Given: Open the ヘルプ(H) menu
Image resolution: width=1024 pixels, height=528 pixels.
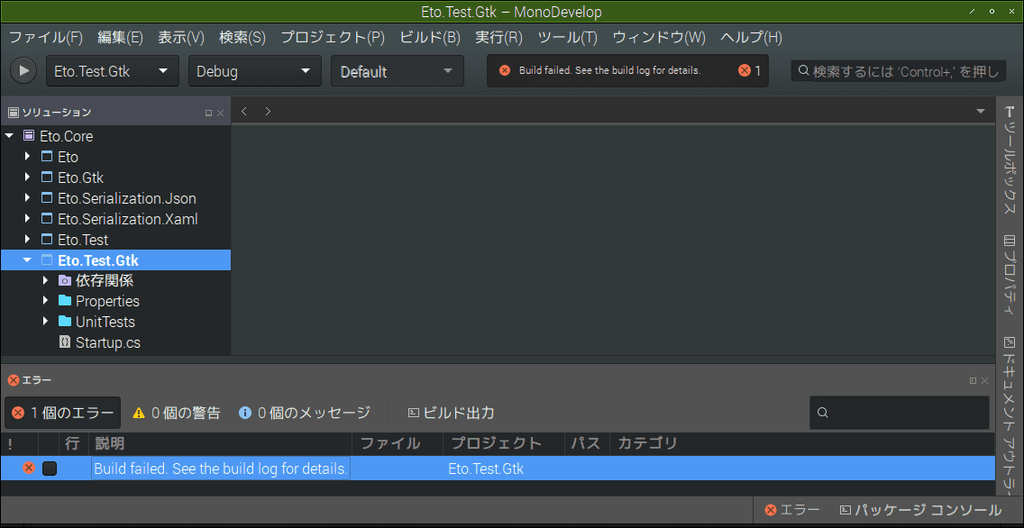Looking at the screenshot, I should point(751,37).
